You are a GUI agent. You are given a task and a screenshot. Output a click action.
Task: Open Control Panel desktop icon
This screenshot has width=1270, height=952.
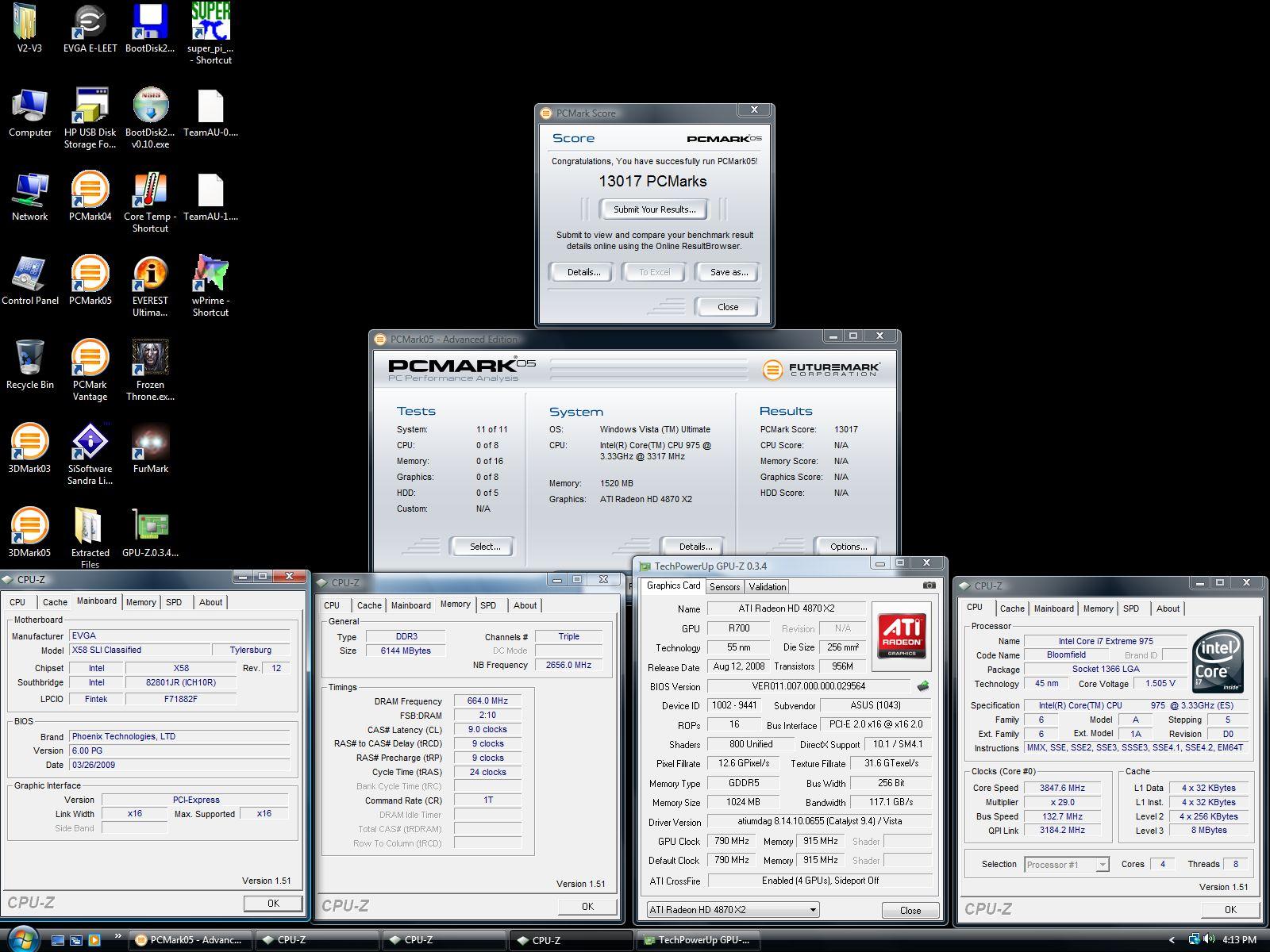point(29,274)
